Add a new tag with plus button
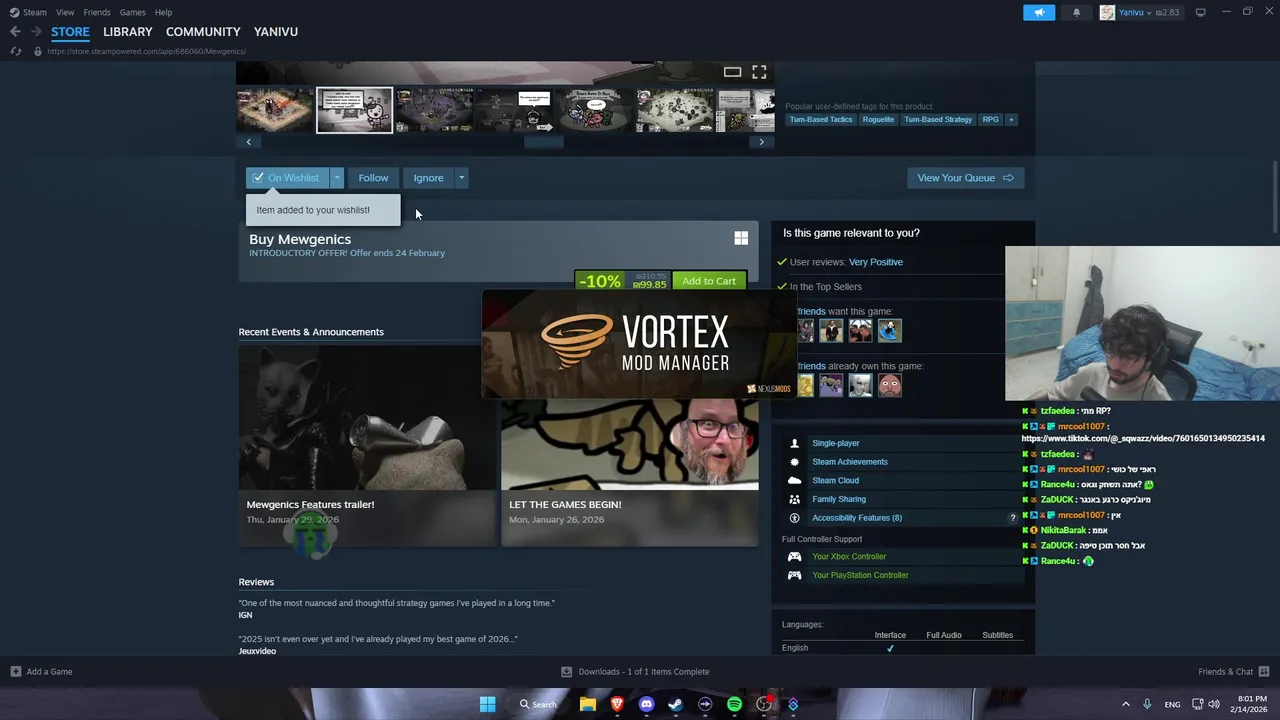The width and height of the screenshot is (1280, 720). (1011, 119)
